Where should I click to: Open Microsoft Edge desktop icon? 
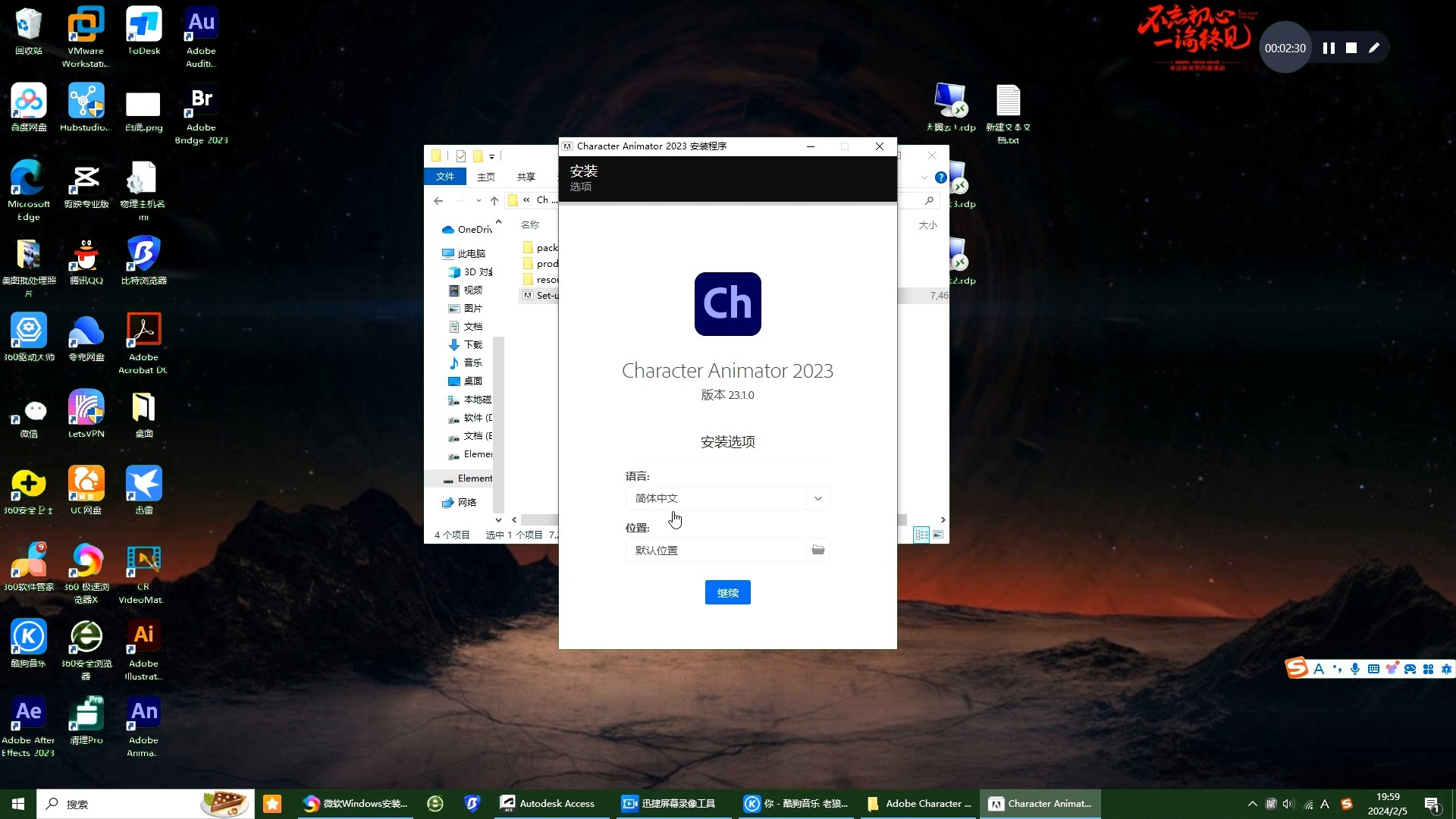29,191
